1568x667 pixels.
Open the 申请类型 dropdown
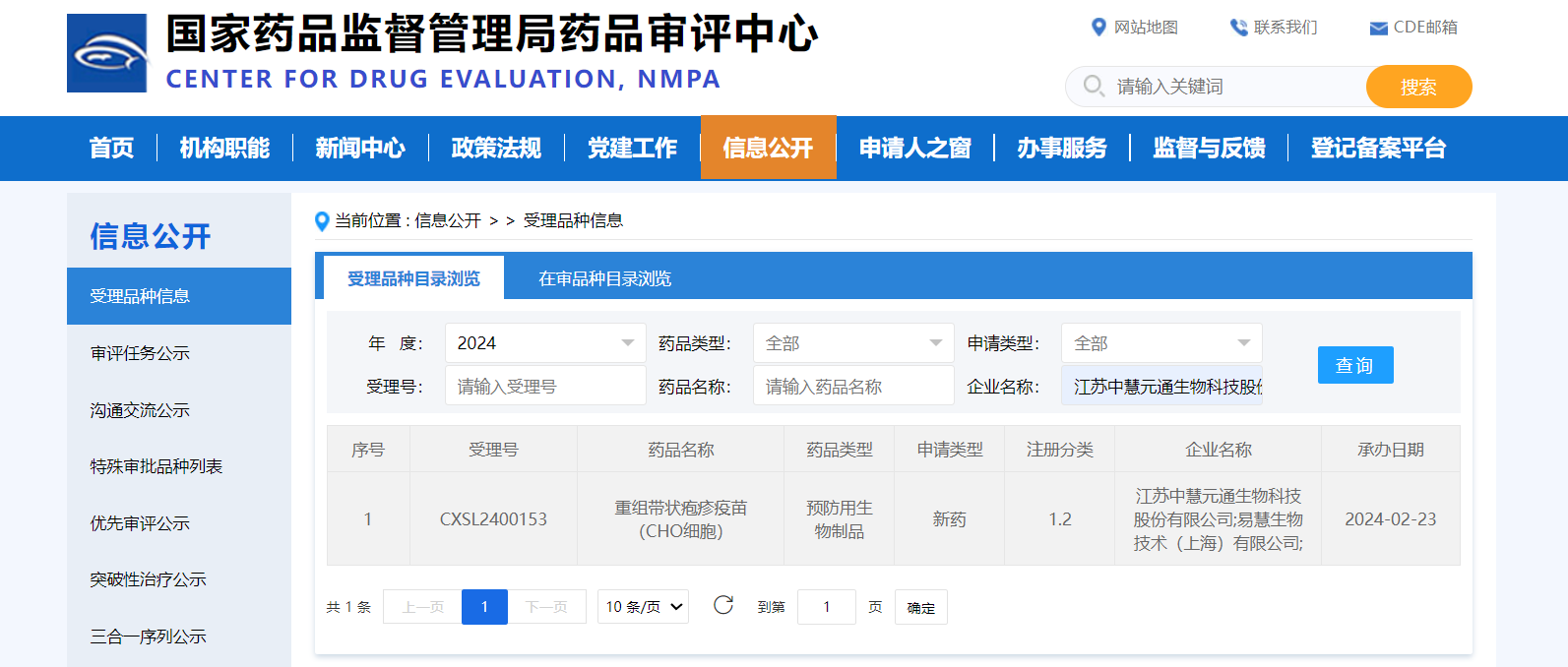pyautogui.click(x=1160, y=343)
